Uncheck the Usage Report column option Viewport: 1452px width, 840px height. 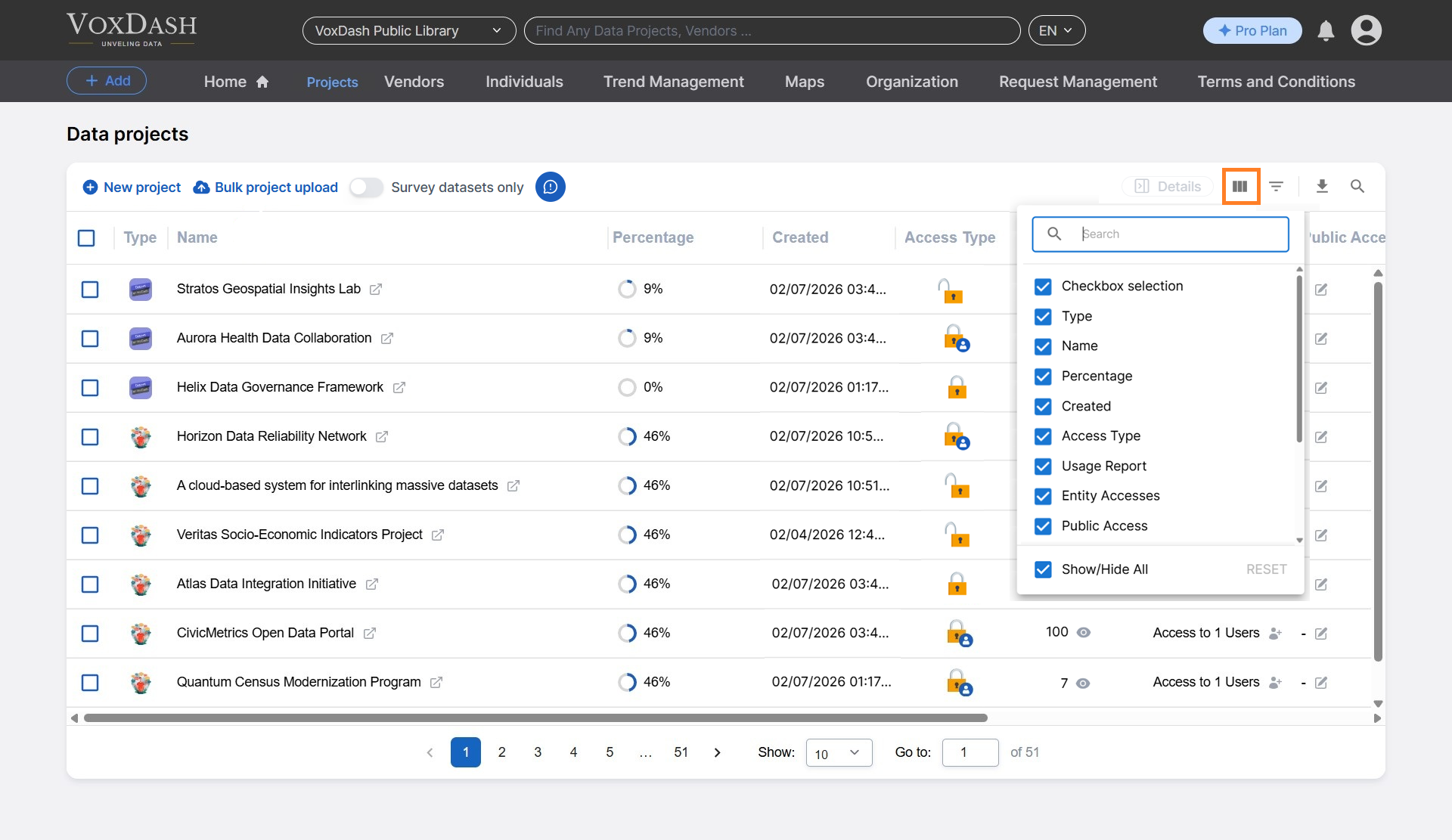[x=1044, y=466]
